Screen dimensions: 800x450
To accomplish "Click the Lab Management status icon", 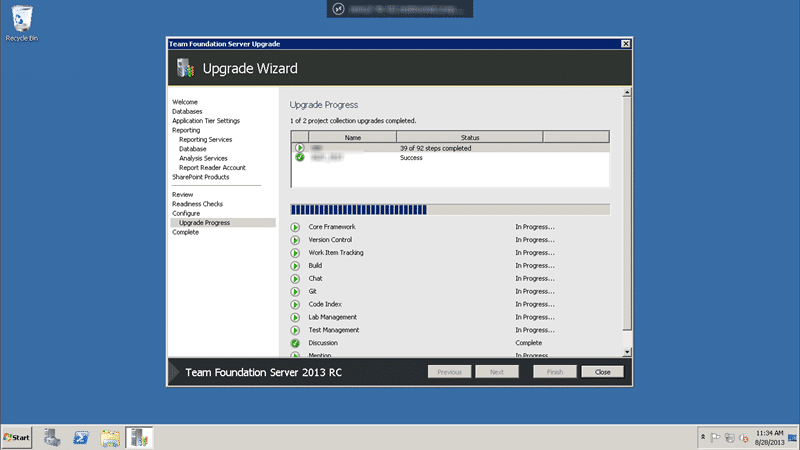I will pyautogui.click(x=295, y=317).
